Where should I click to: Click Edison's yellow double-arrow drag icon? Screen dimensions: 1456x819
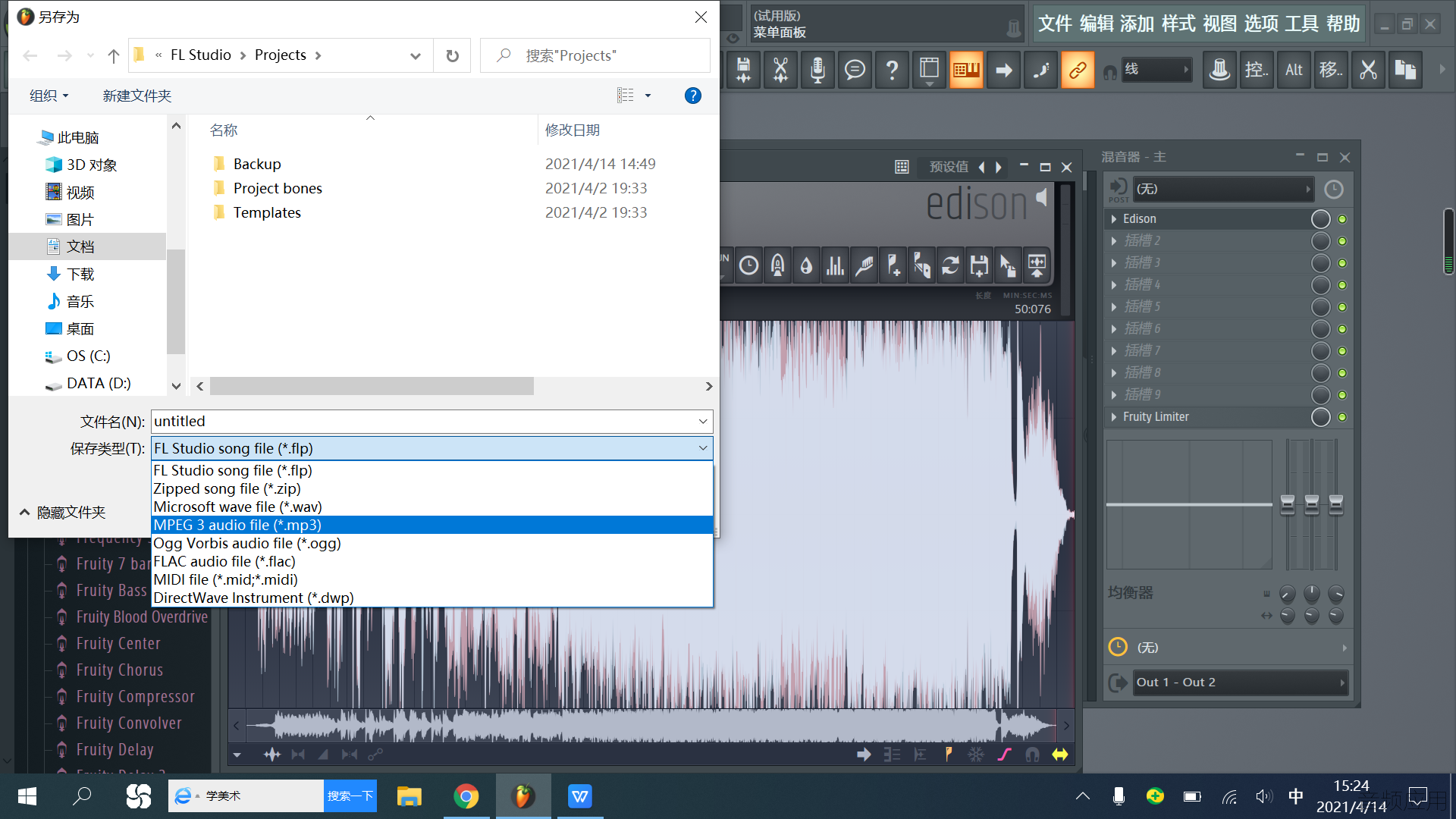pos(1060,755)
